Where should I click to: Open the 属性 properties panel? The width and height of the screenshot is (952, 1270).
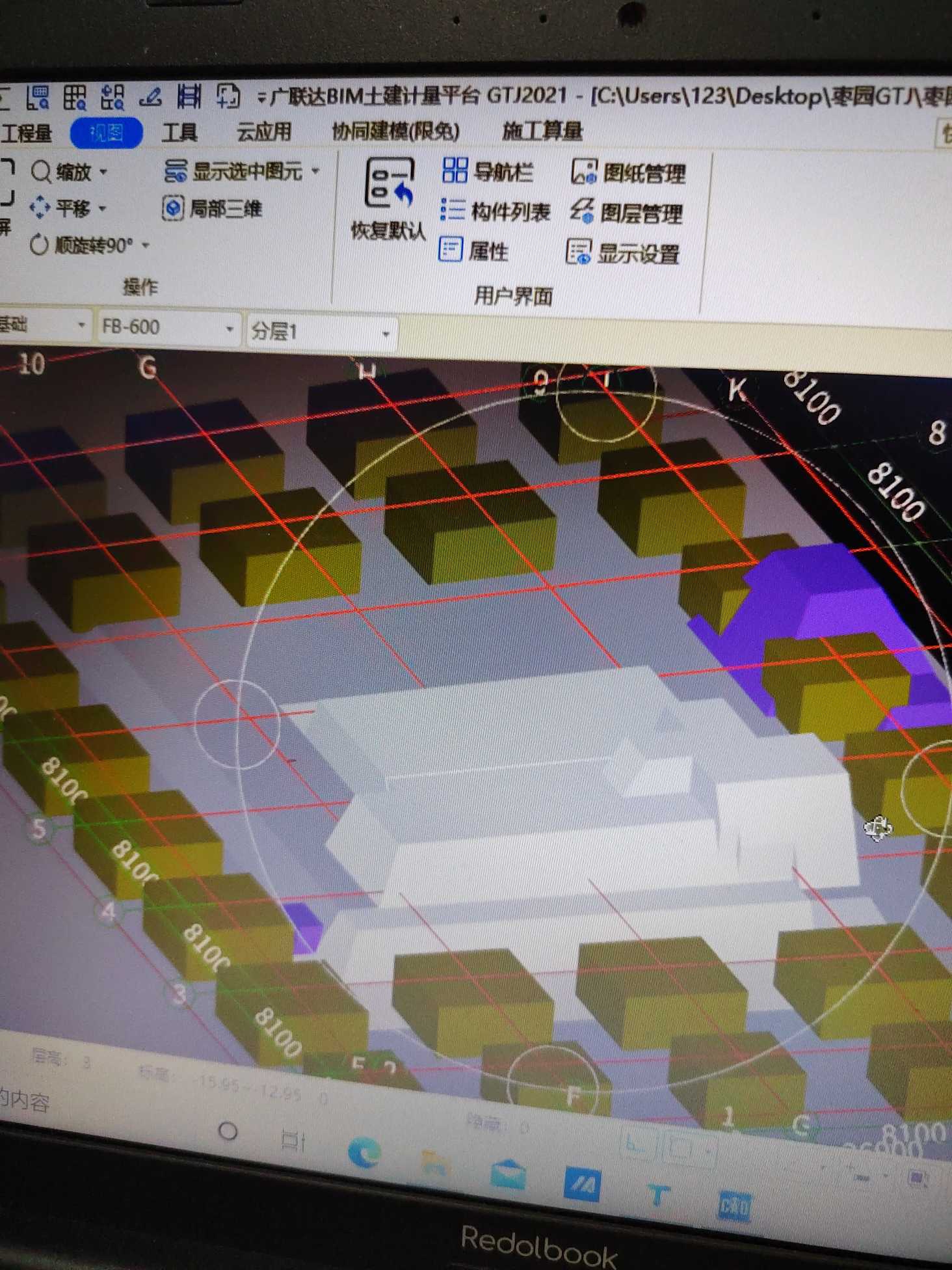tap(473, 250)
